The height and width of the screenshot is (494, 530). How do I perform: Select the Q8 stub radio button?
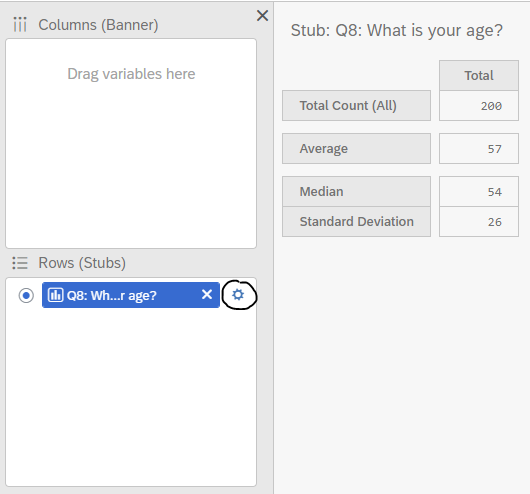pos(26,296)
